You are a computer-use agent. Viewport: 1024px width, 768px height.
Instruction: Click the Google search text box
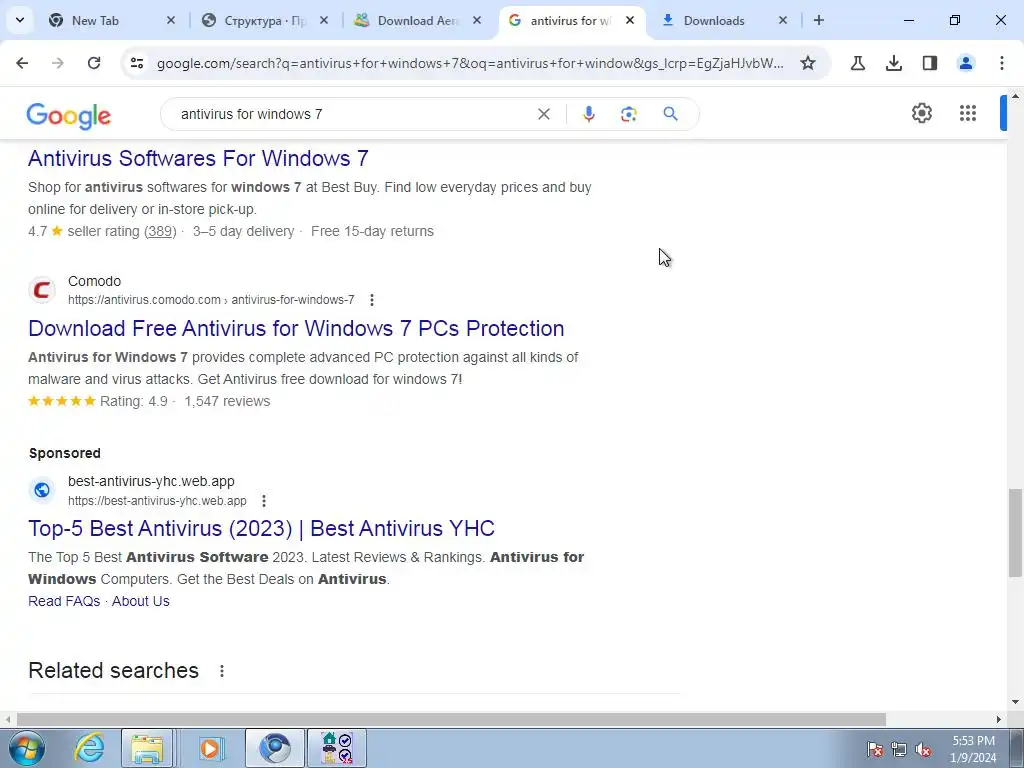(x=353, y=114)
